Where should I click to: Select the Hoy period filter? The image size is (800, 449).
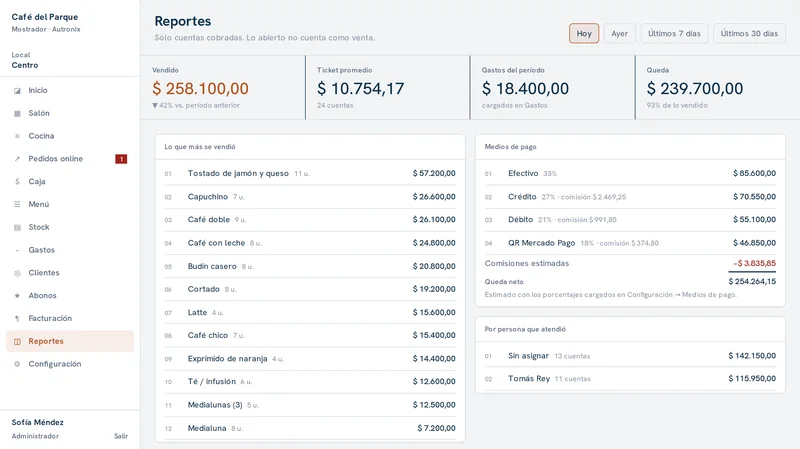[584, 34]
